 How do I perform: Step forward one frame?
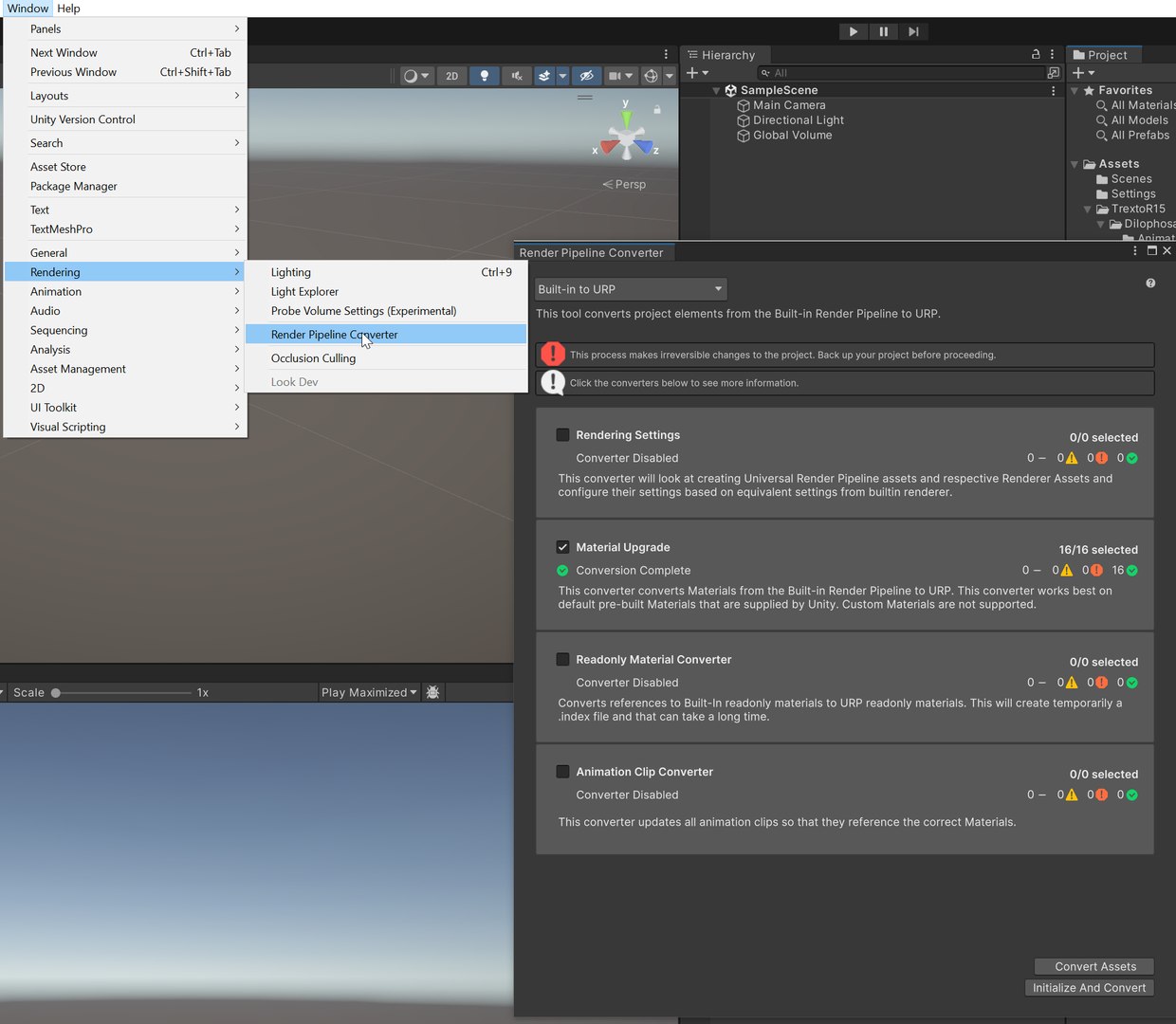[913, 31]
